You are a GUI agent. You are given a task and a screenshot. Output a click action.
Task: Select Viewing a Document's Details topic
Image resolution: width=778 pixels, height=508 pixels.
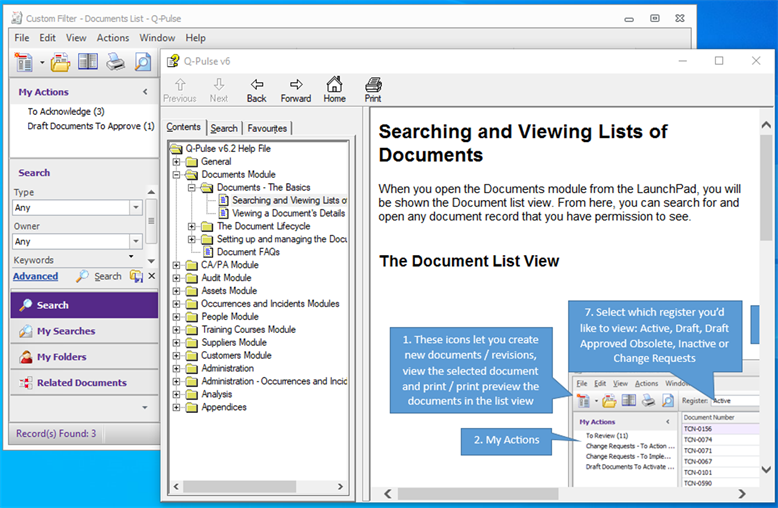(288, 213)
